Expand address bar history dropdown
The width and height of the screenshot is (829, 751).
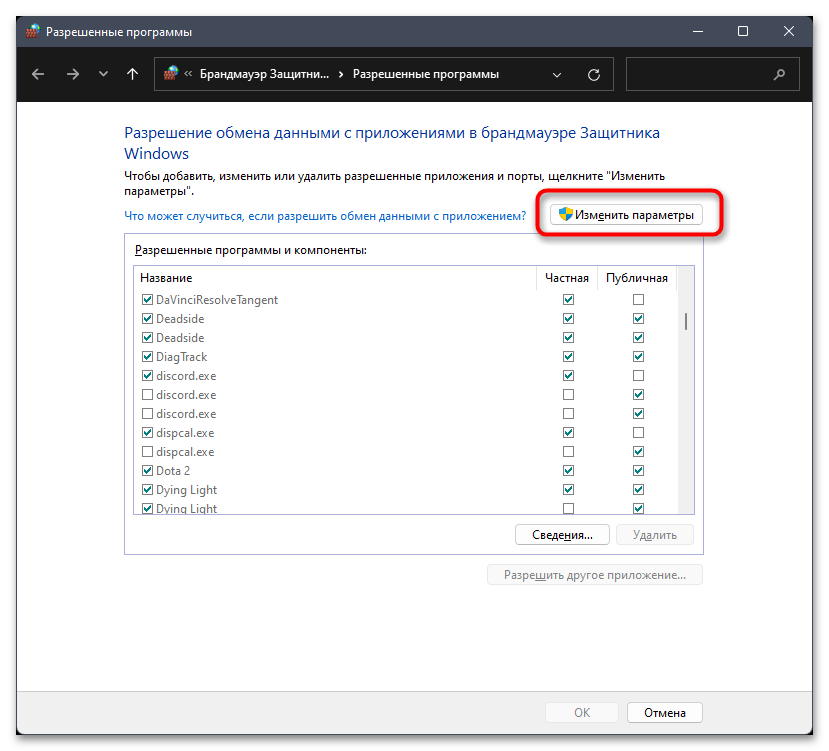(557, 75)
